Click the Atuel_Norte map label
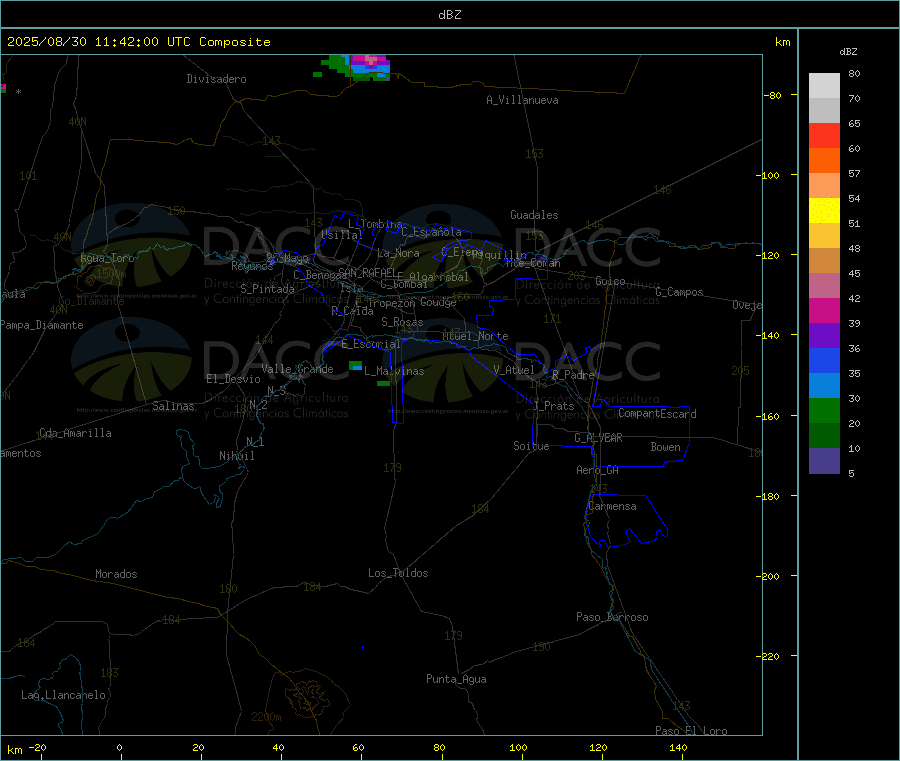 tap(475, 336)
